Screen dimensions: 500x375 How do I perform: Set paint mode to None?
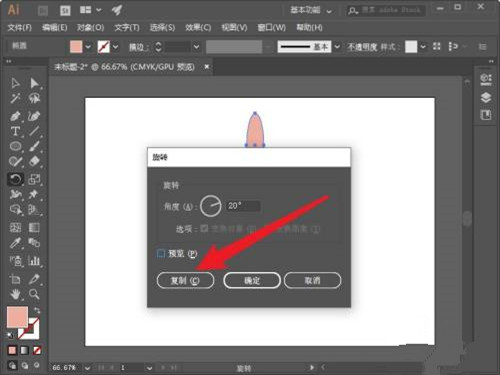[x=37, y=350]
